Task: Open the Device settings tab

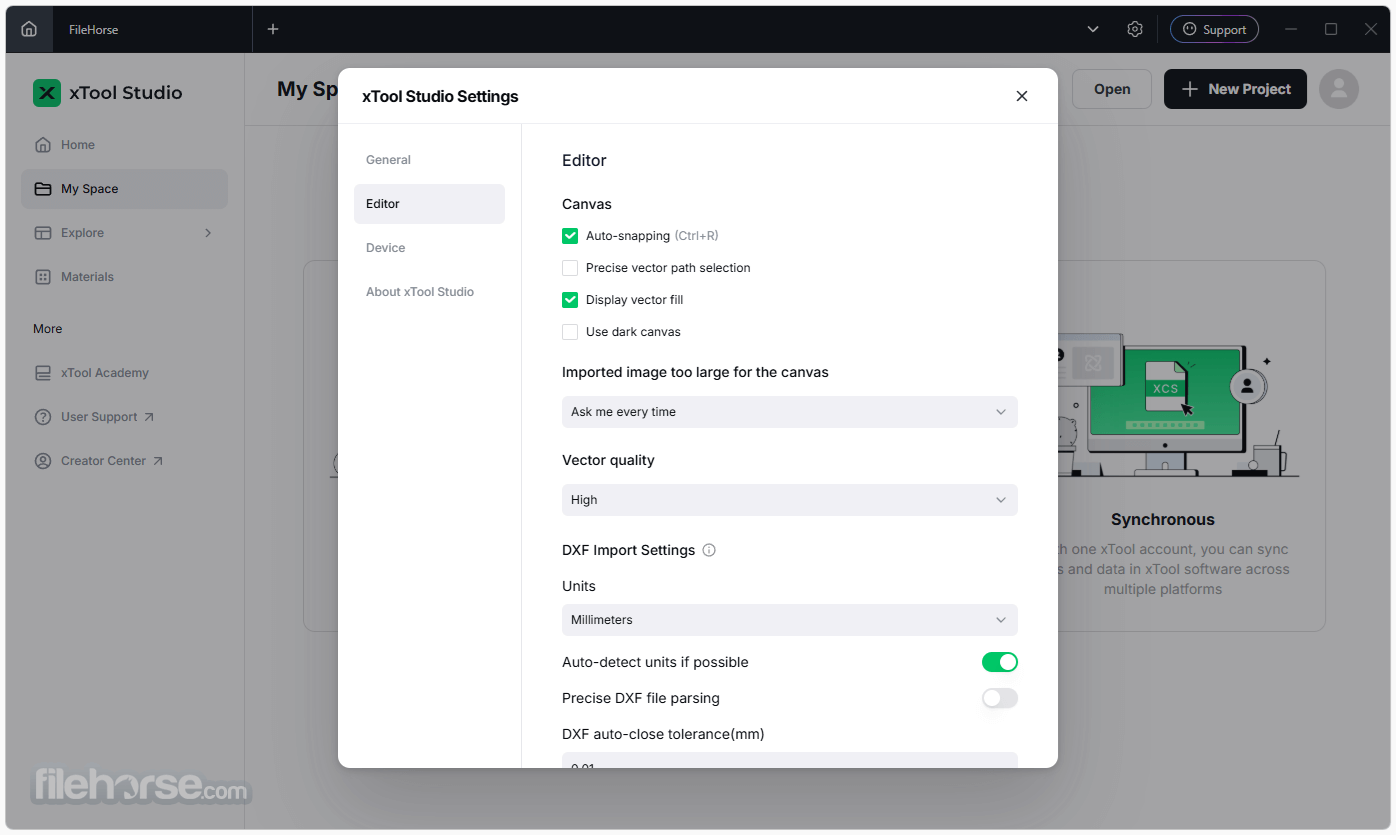Action: (429, 248)
